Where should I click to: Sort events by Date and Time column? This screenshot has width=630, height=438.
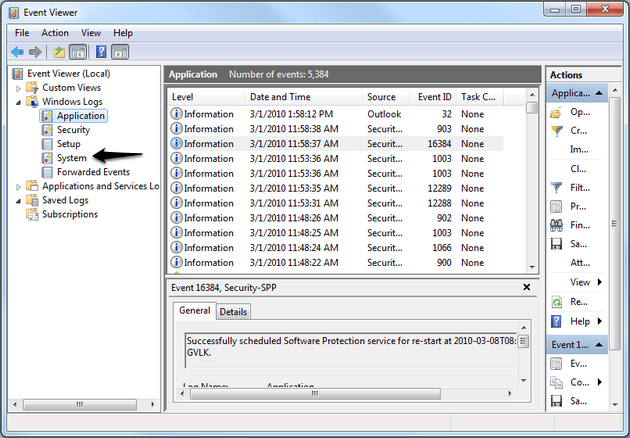click(x=304, y=97)
